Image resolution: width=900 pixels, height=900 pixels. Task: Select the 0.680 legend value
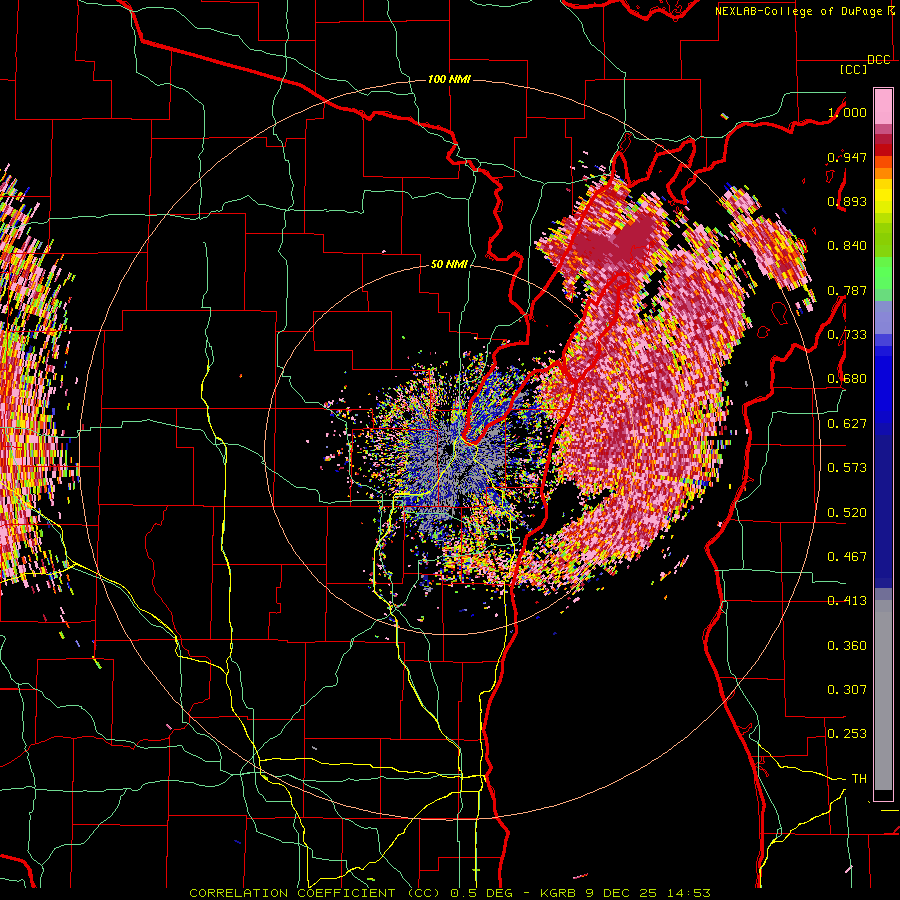[847, 379]
